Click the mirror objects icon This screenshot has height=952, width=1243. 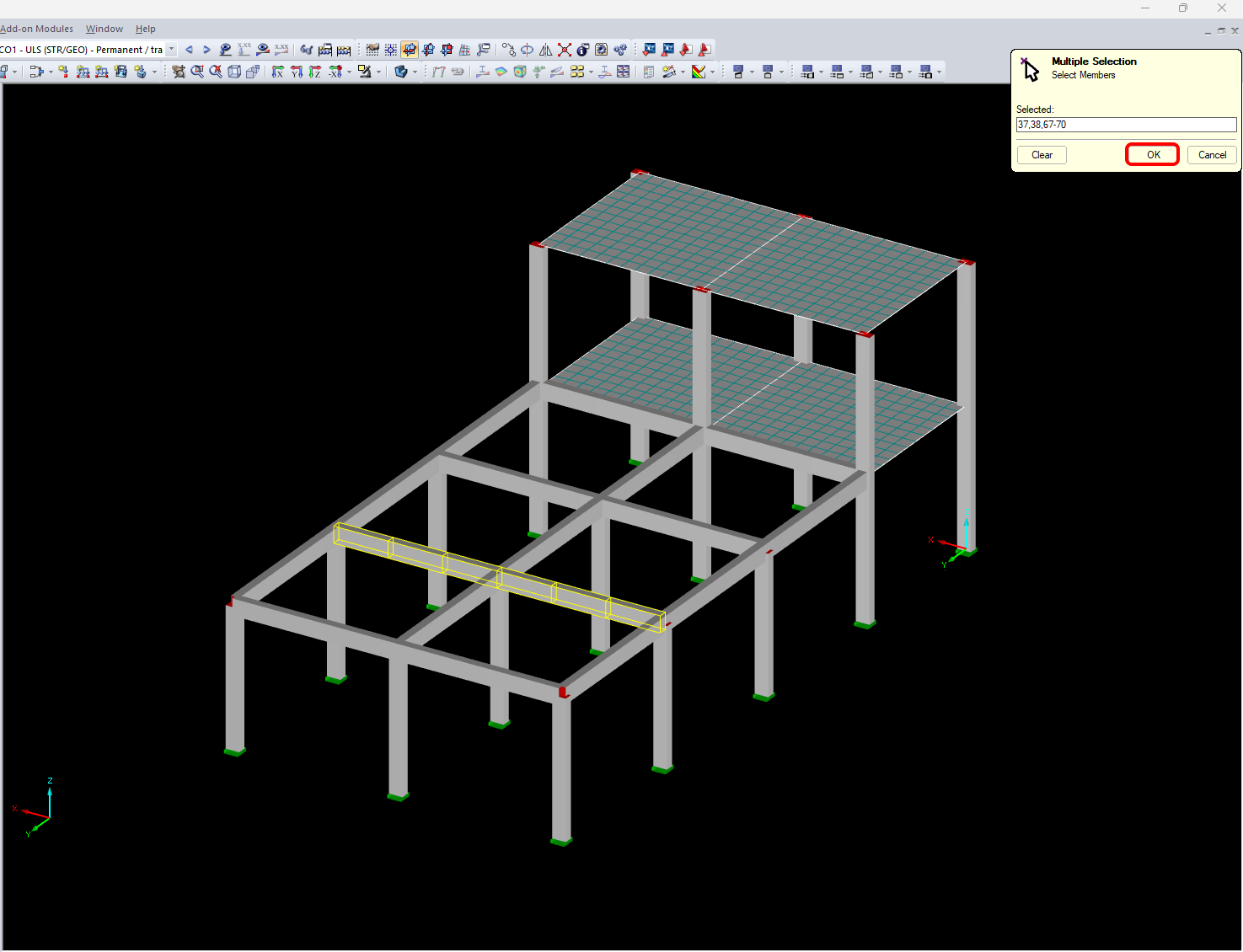coord(545,50)
